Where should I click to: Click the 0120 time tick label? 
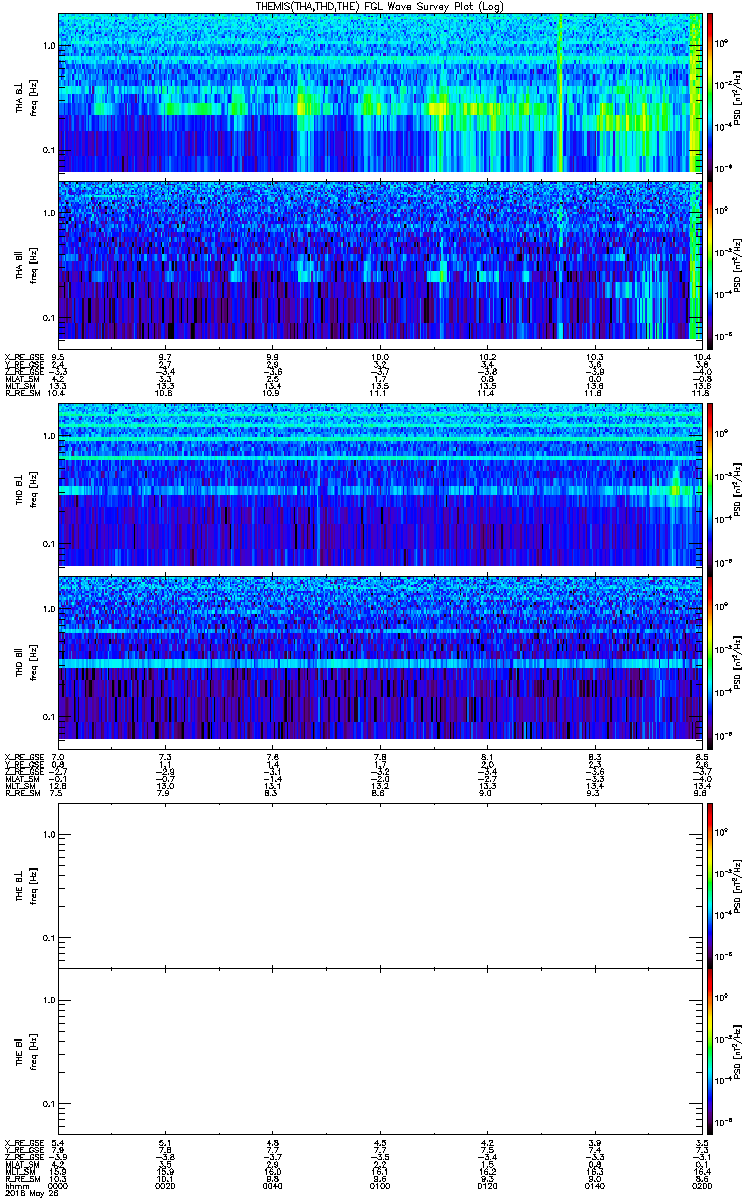pos(487,1184)
